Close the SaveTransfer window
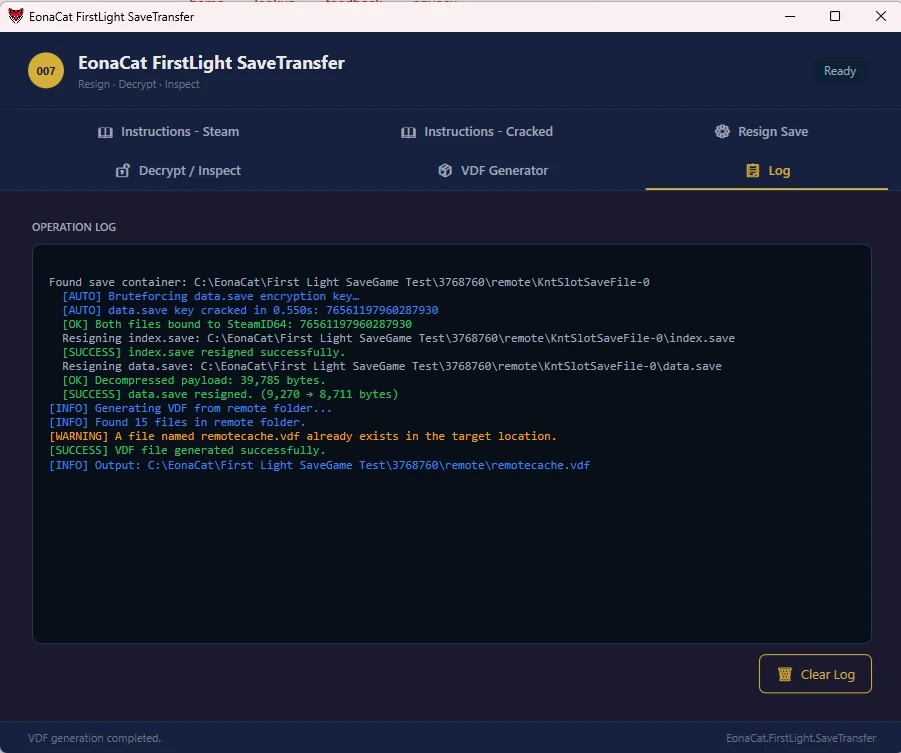Screen dimensions: 901x753 881,16
